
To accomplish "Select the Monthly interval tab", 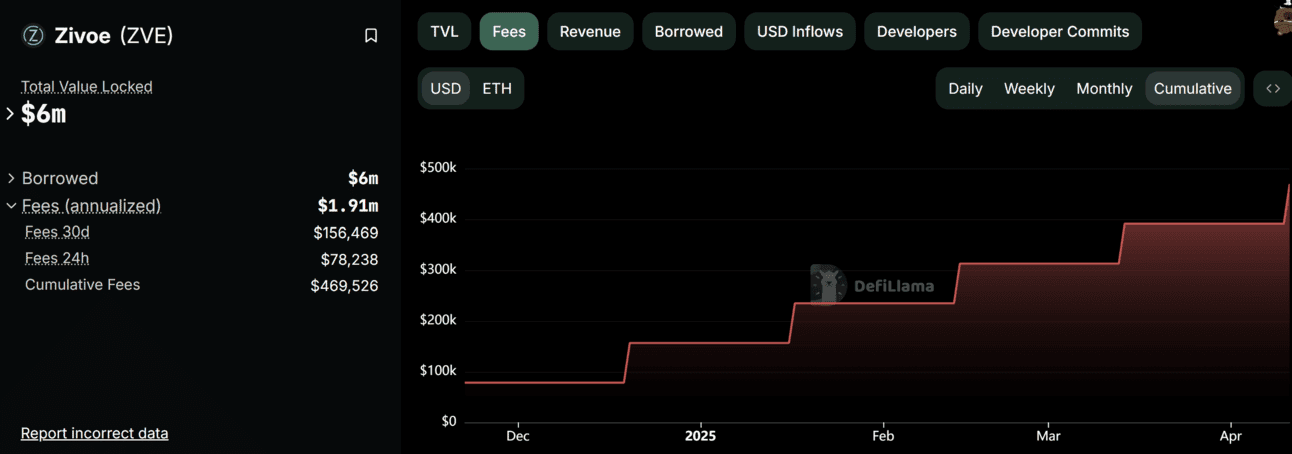I will [x=1104, y=88].
